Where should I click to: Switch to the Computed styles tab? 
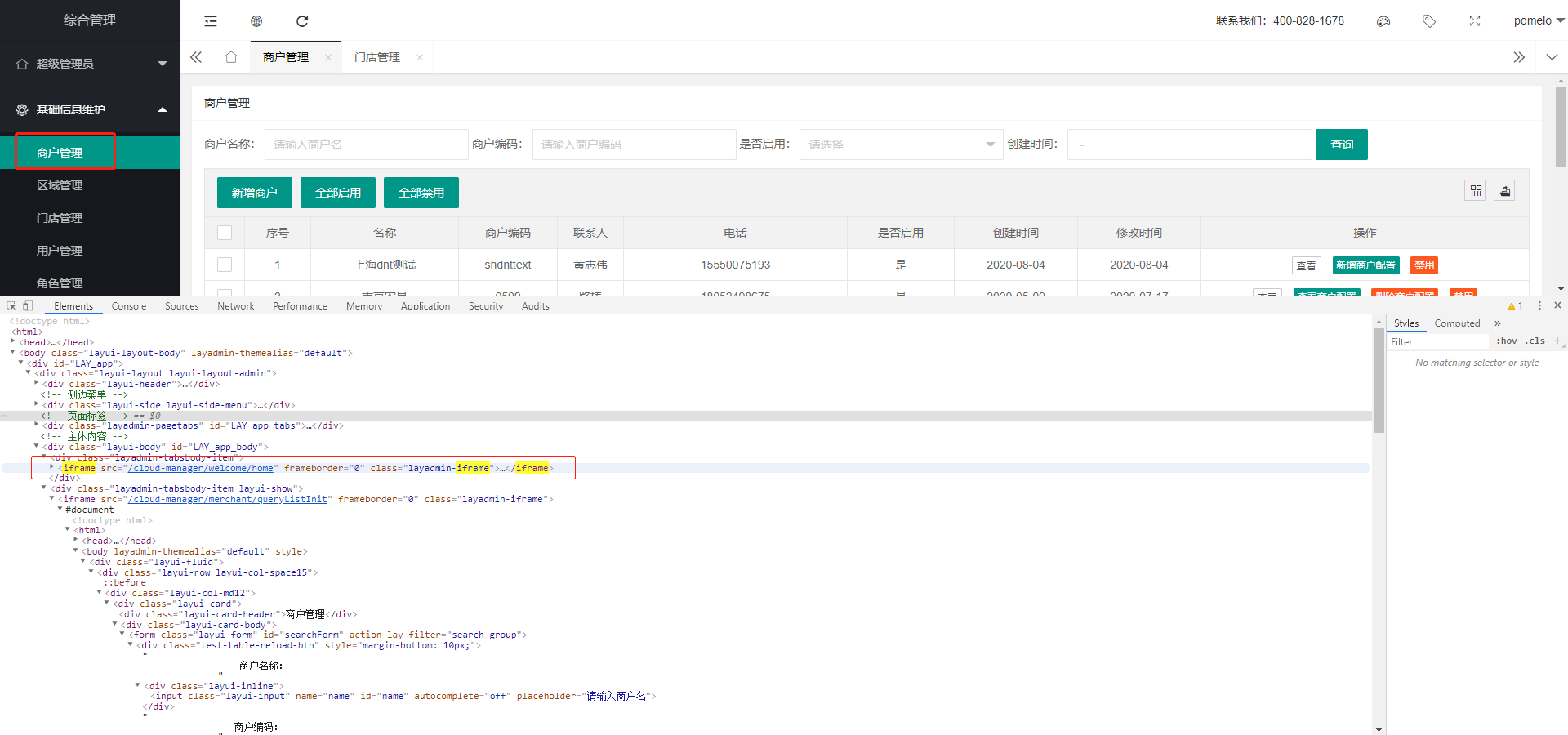pos(1458,323)
